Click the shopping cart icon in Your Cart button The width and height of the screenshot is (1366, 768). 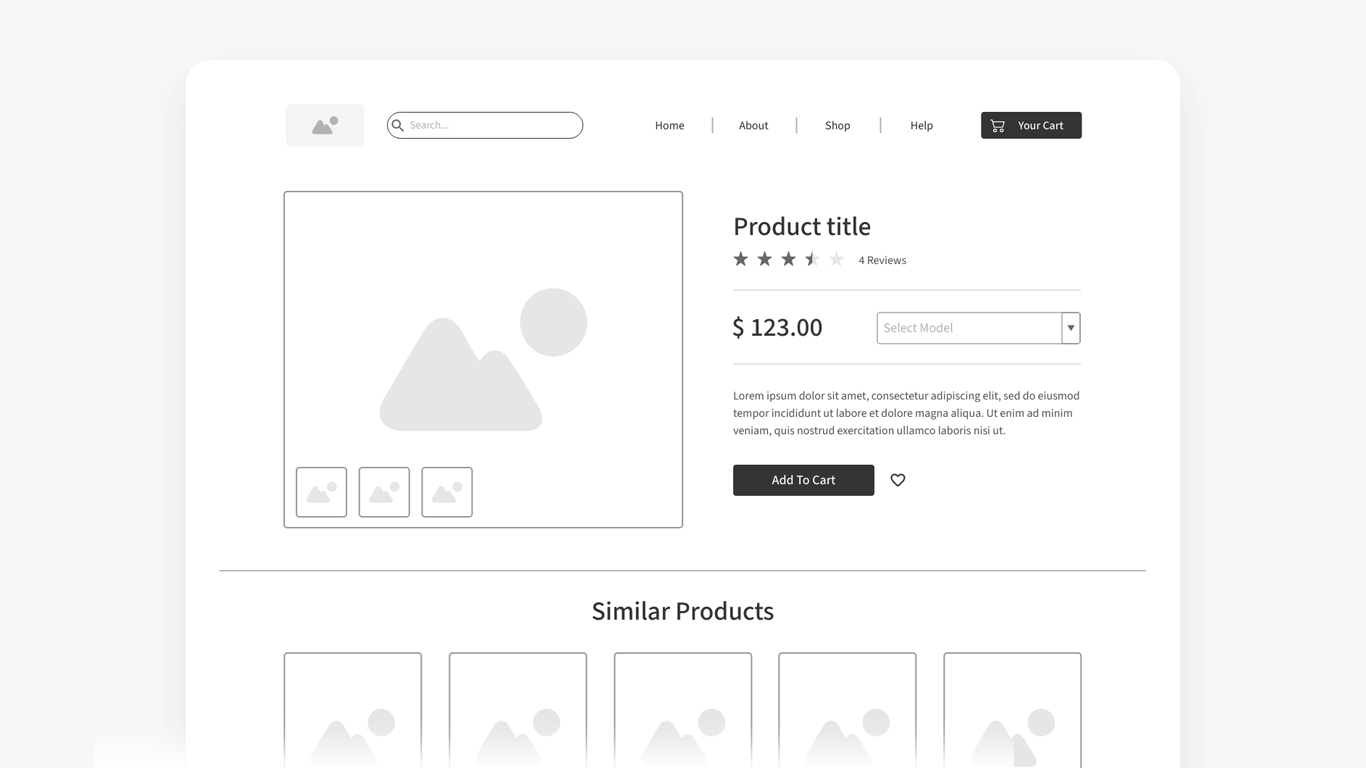tap(996, 124)
